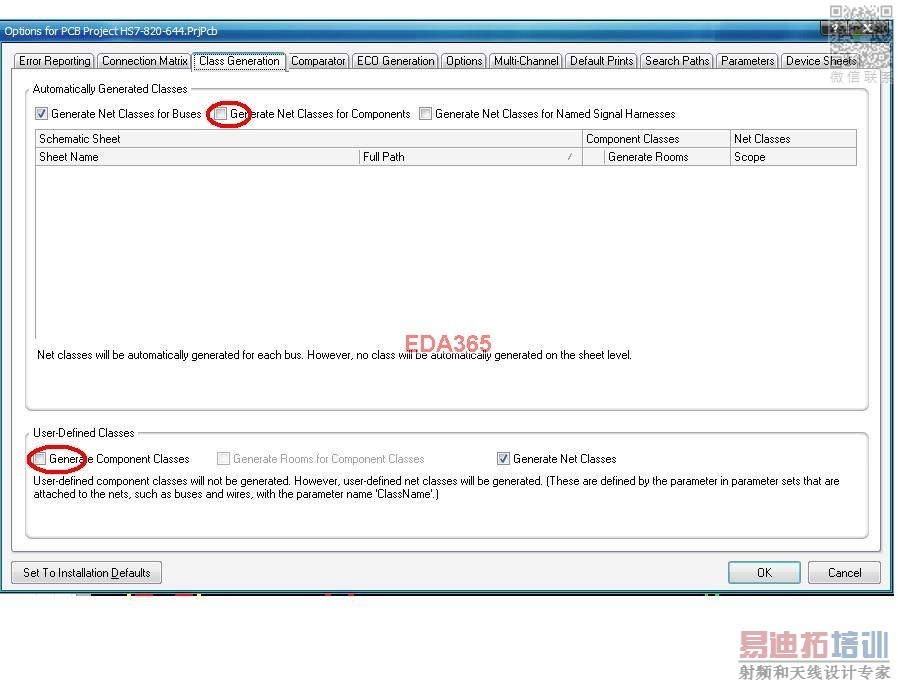The image size is (898, 687).
Task: Uncheck user-defined Generate Net Classes
Action: pos(503,459)
